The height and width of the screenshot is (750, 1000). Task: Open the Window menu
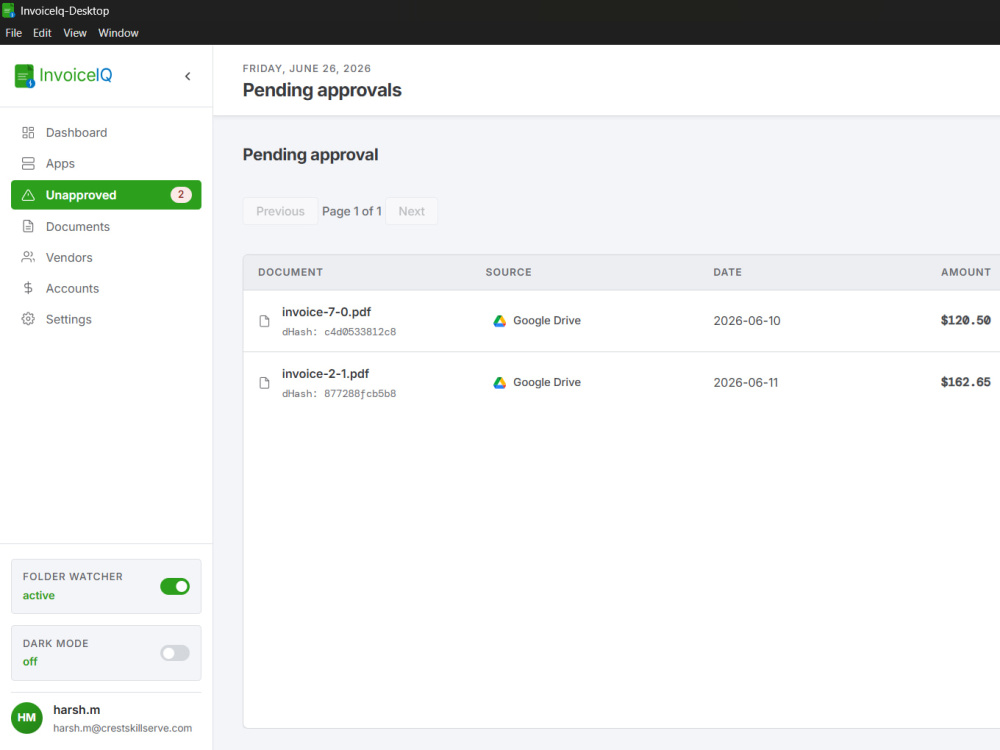(x=118, y=33)
